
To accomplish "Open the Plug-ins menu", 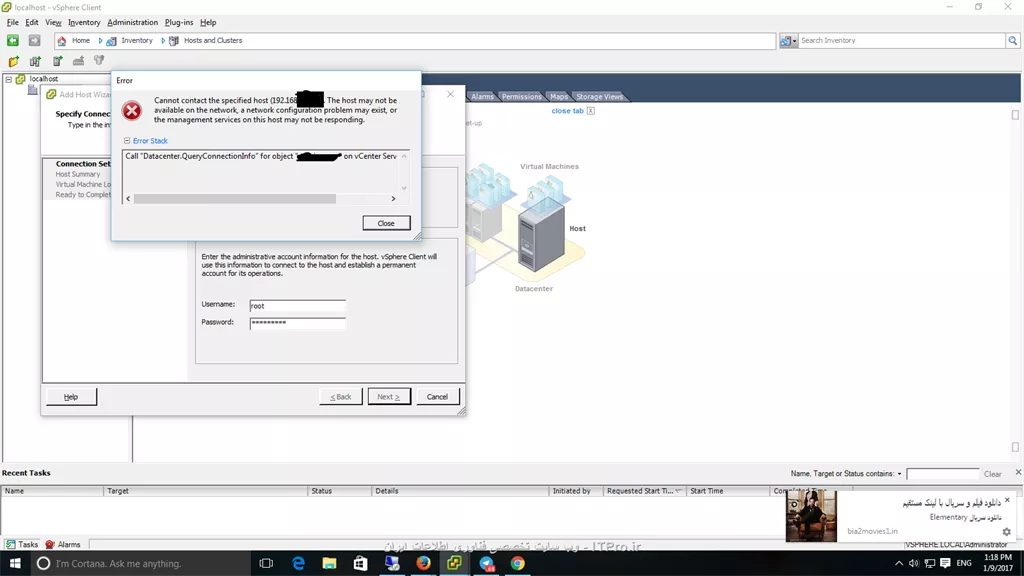I will [179, 22].
